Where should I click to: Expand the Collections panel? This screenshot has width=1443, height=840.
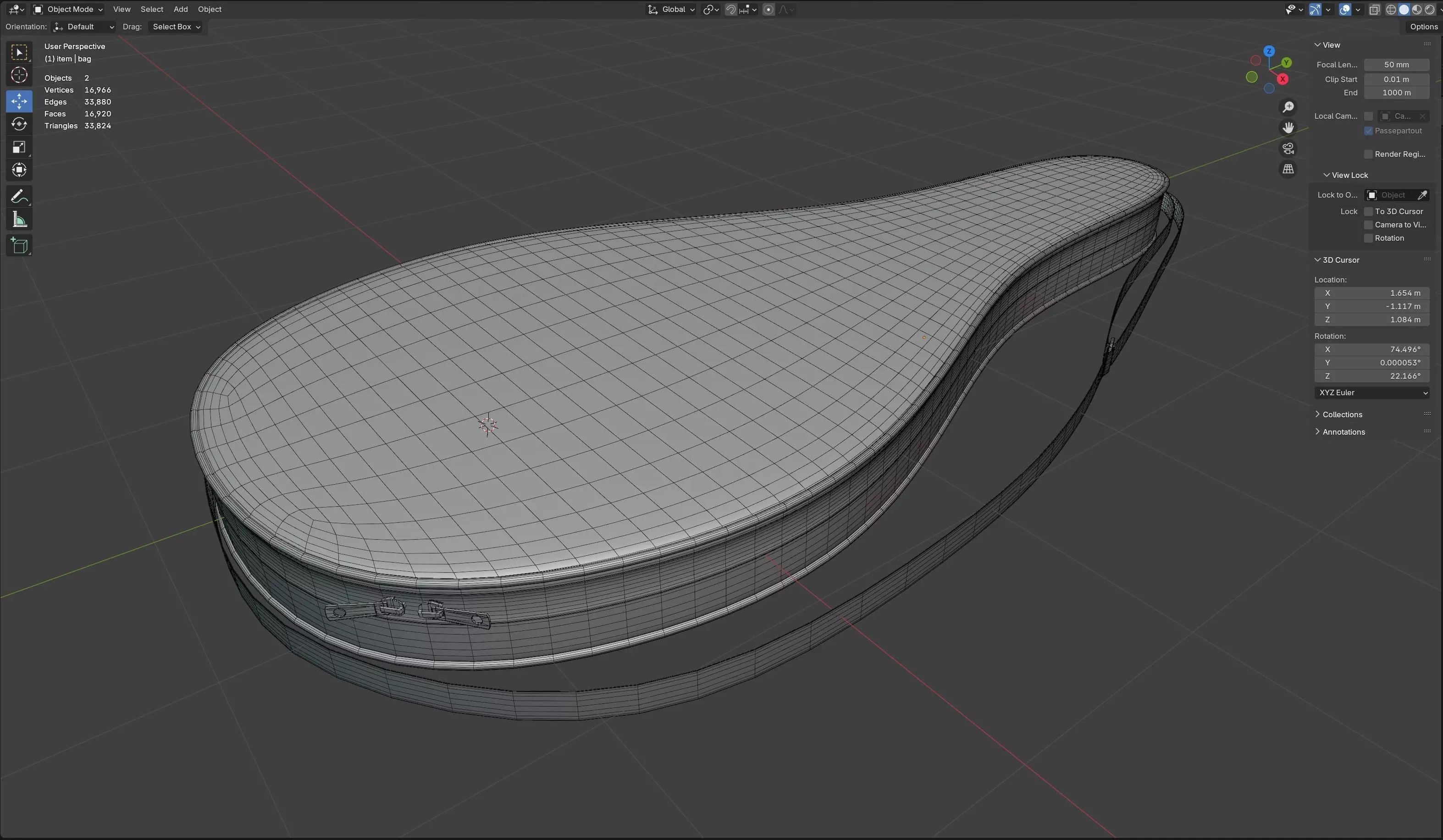[x=1338, y=414]
